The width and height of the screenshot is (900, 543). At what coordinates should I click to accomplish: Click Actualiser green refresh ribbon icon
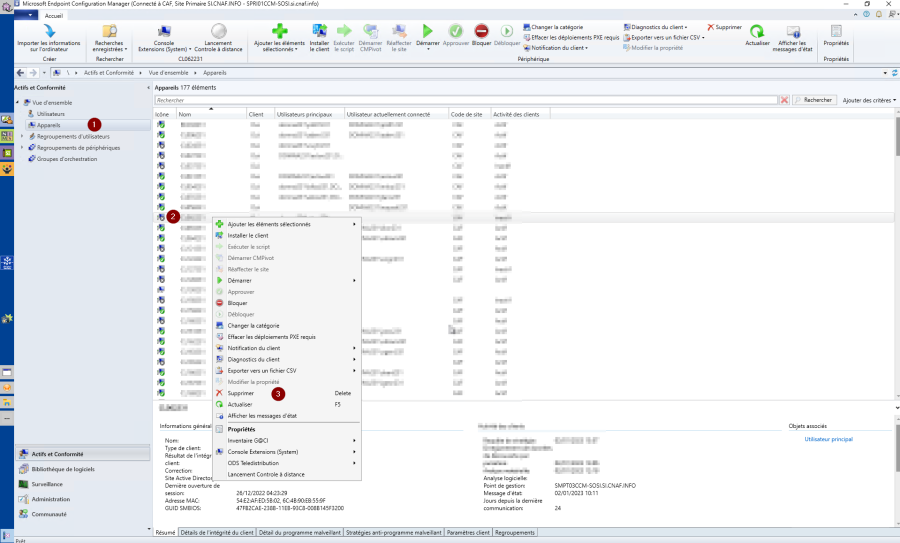757,31
